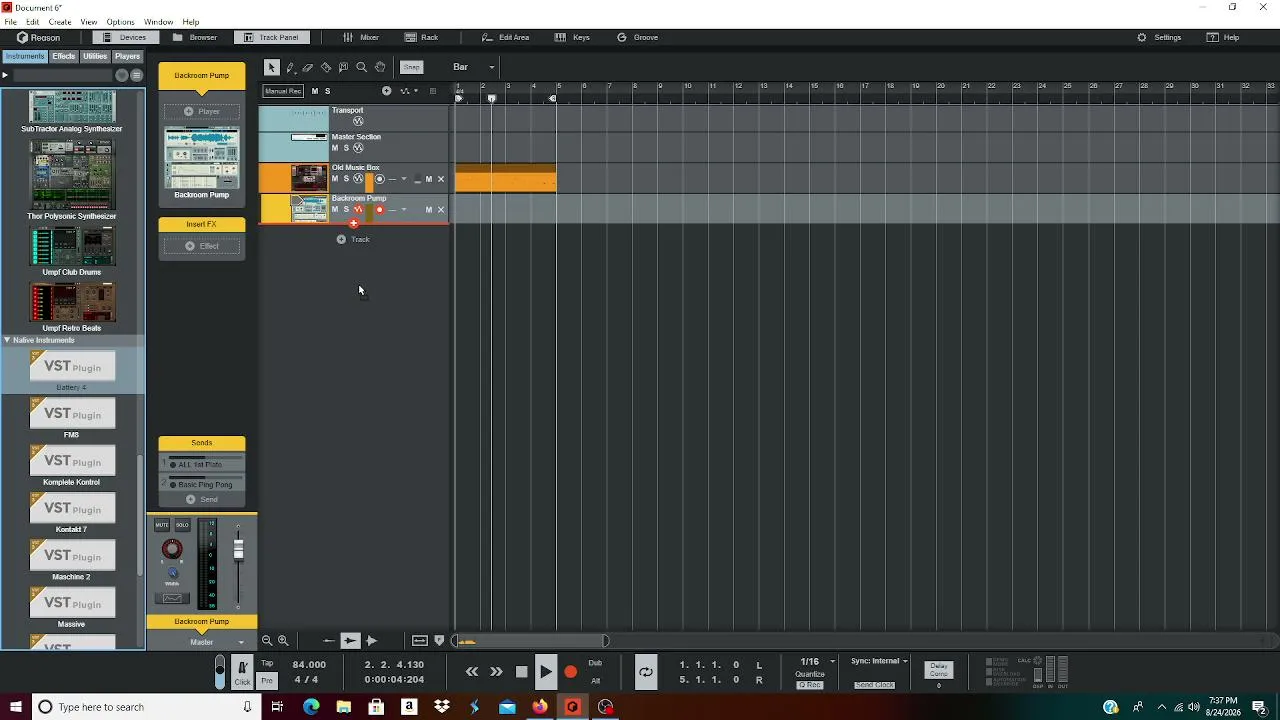
Task: Open the Microsoft Edge taskbar icon
Action: (311, 707)
